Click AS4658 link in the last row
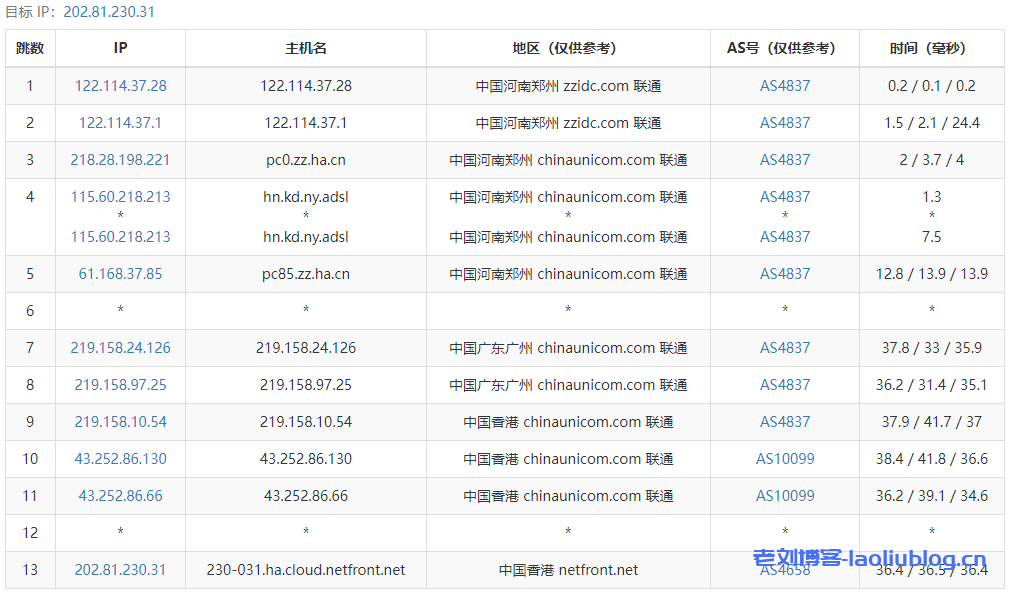The height and width of the screenshot is (596, 1012). 784,570
